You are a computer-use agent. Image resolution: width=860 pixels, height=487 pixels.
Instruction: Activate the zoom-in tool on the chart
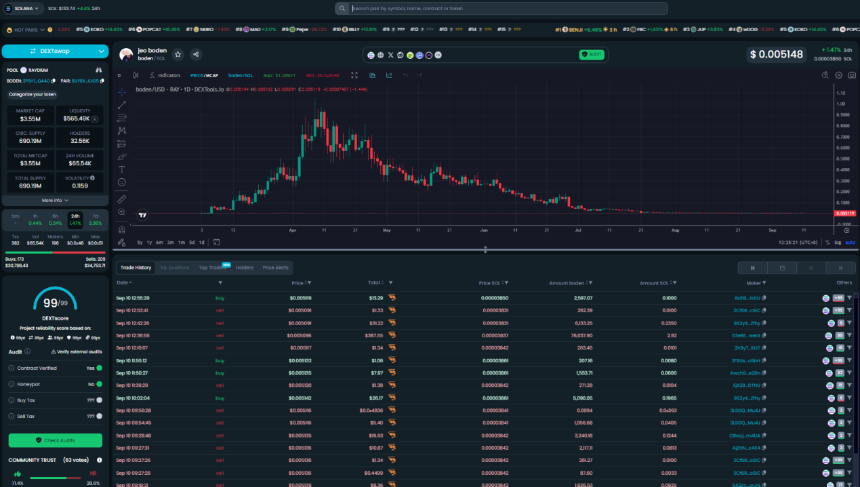(122, 212)
